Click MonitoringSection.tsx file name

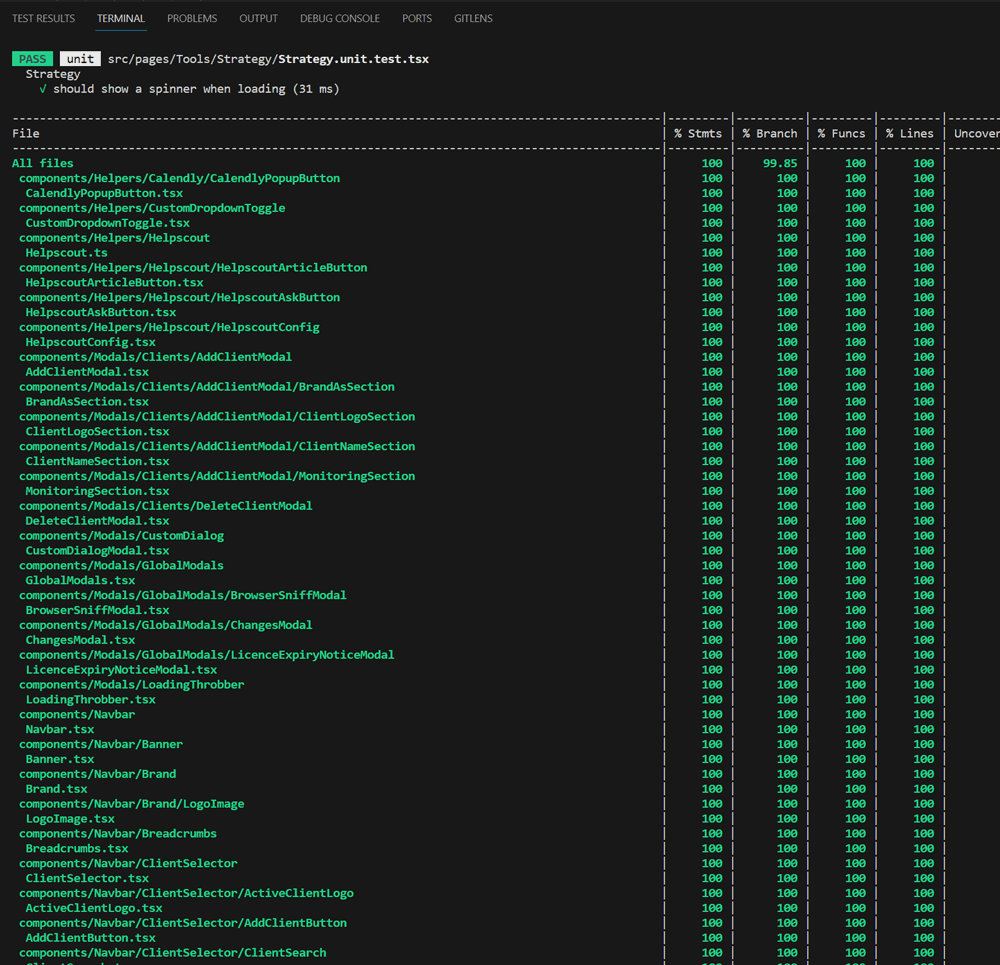(x=98, y=491)
